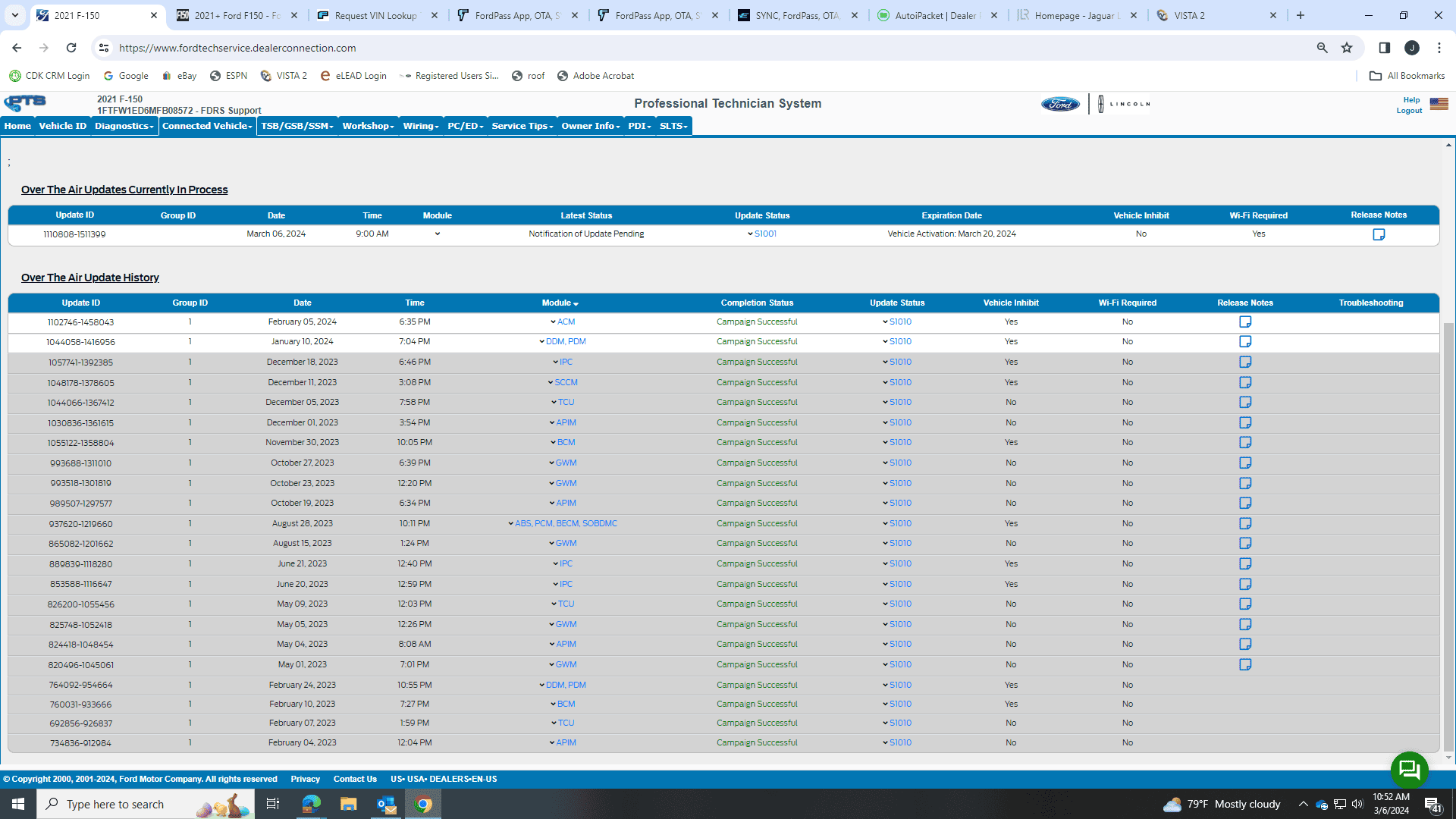The image size is (1456, 819).
Task: Open browser zoom magnifier icon
Action: click(x=1322, y=48)
